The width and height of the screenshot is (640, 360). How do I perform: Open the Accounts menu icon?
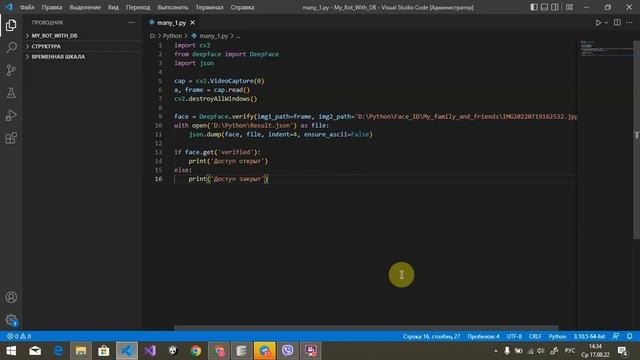[x=11, y=297]
